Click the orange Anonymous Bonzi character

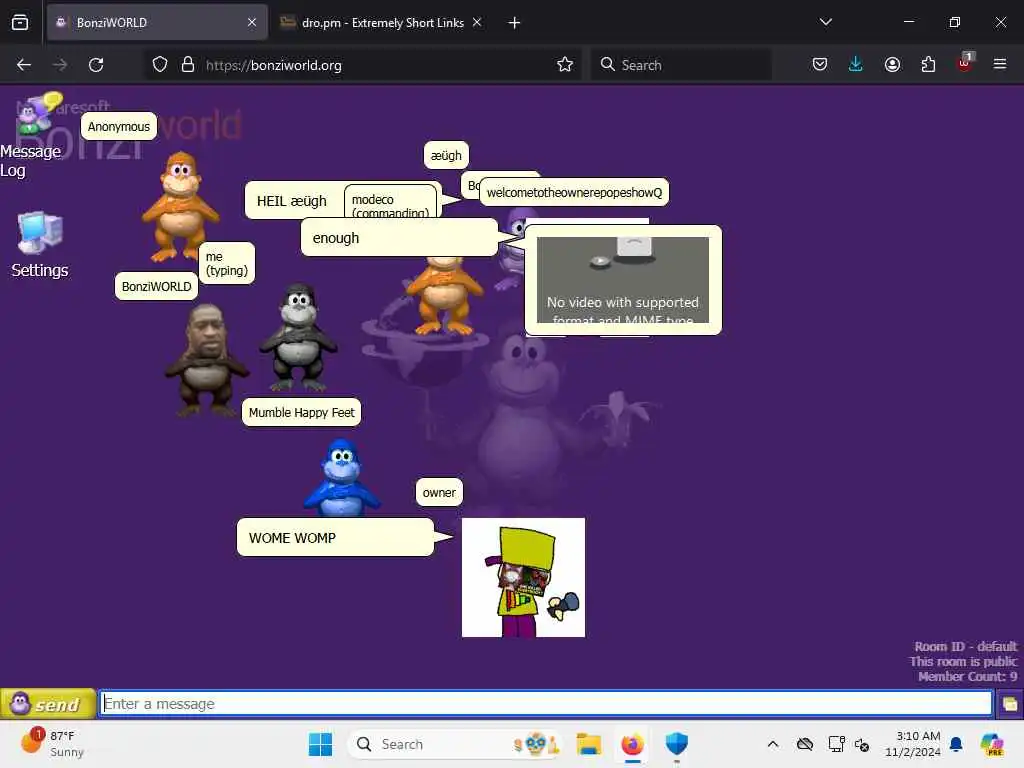(x=181, y=206)
